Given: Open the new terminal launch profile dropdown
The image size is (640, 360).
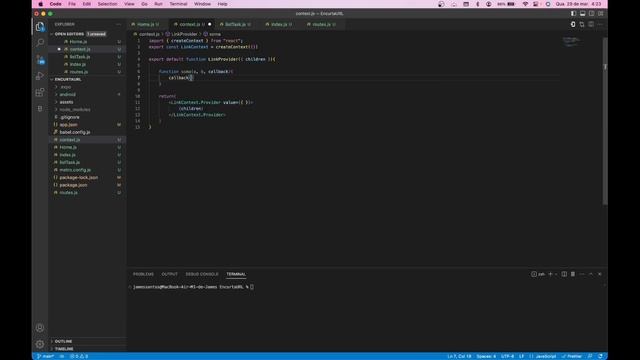Looking at the screenshot, I should [556, 274].
